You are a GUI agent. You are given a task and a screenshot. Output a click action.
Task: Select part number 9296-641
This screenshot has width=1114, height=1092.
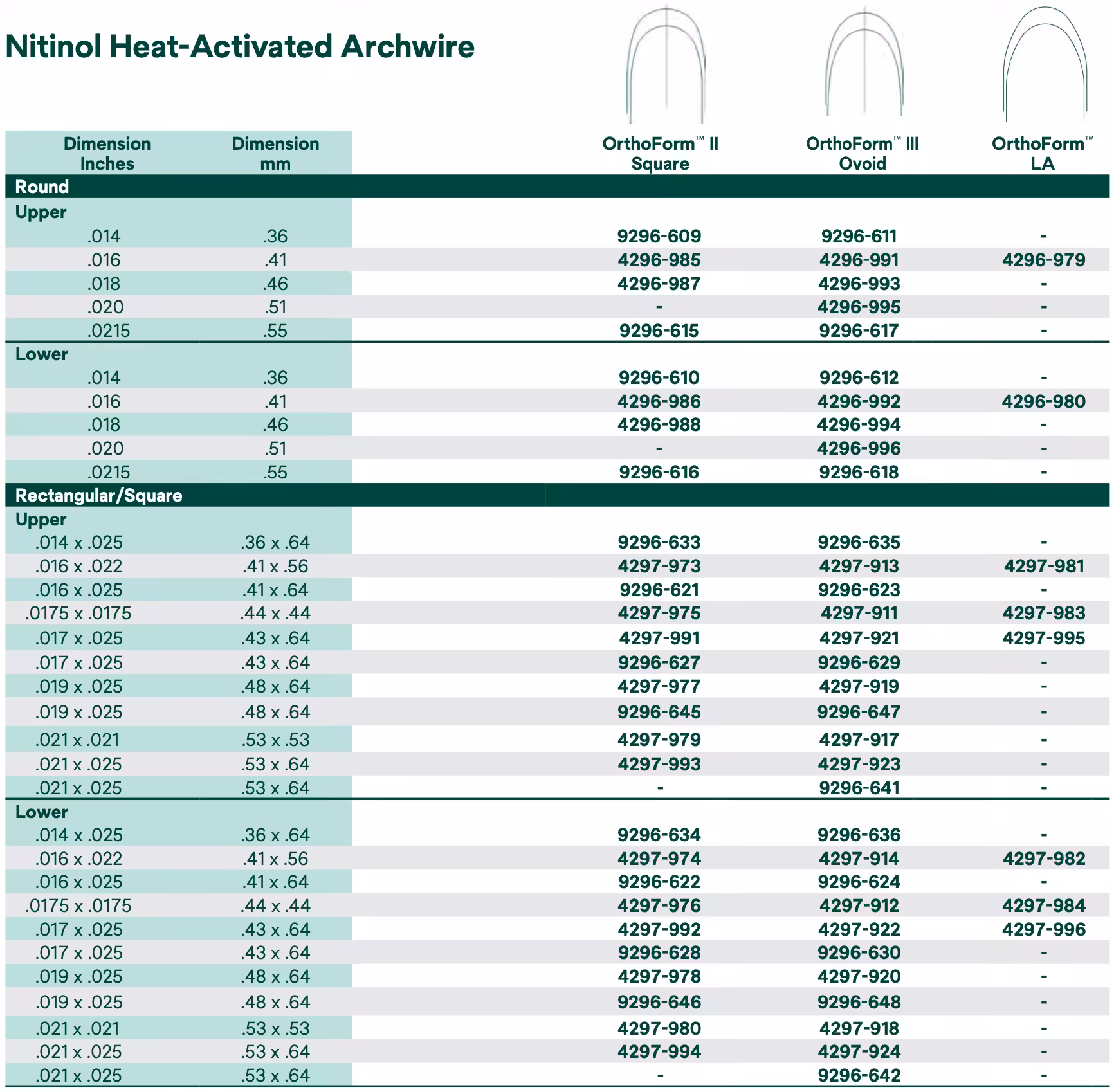pos(859,788)
